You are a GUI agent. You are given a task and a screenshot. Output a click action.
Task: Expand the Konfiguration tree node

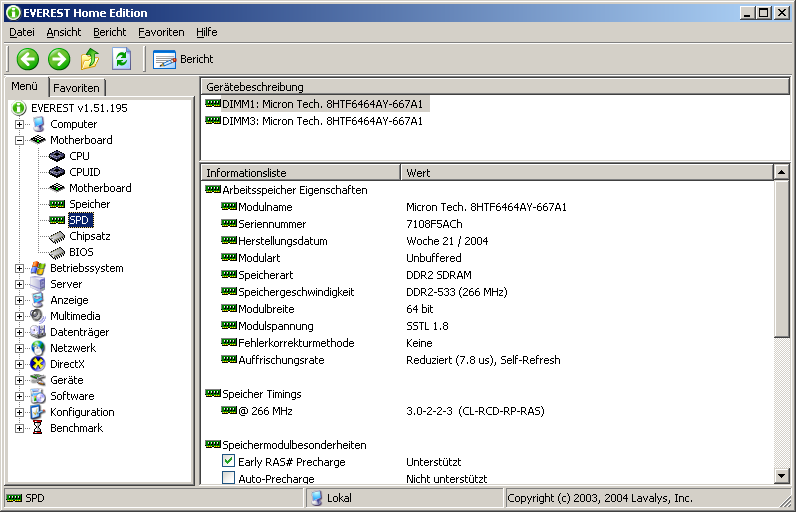click(19, 412)
